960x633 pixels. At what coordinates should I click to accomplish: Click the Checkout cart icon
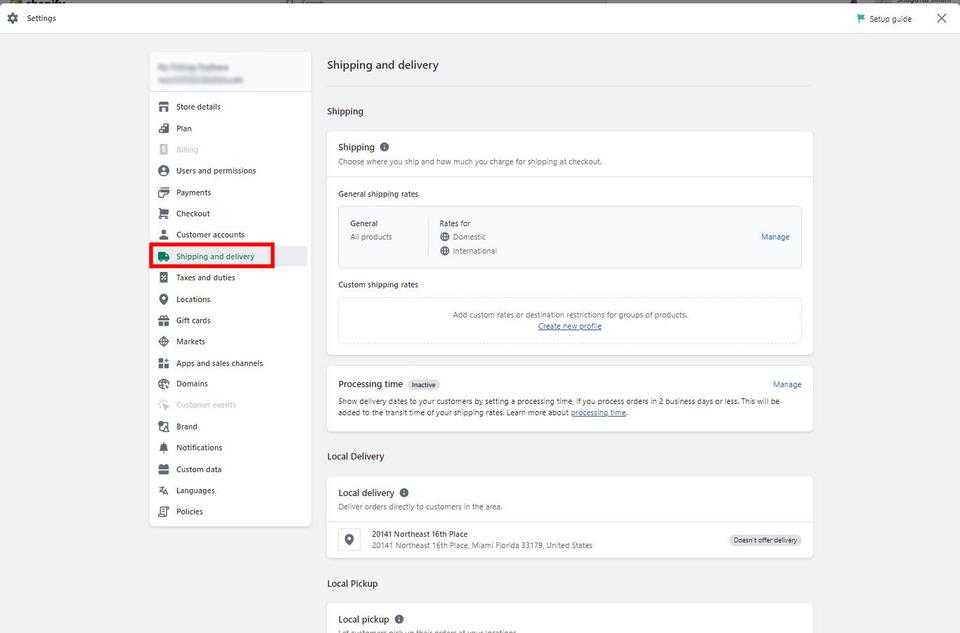point(163,214)
